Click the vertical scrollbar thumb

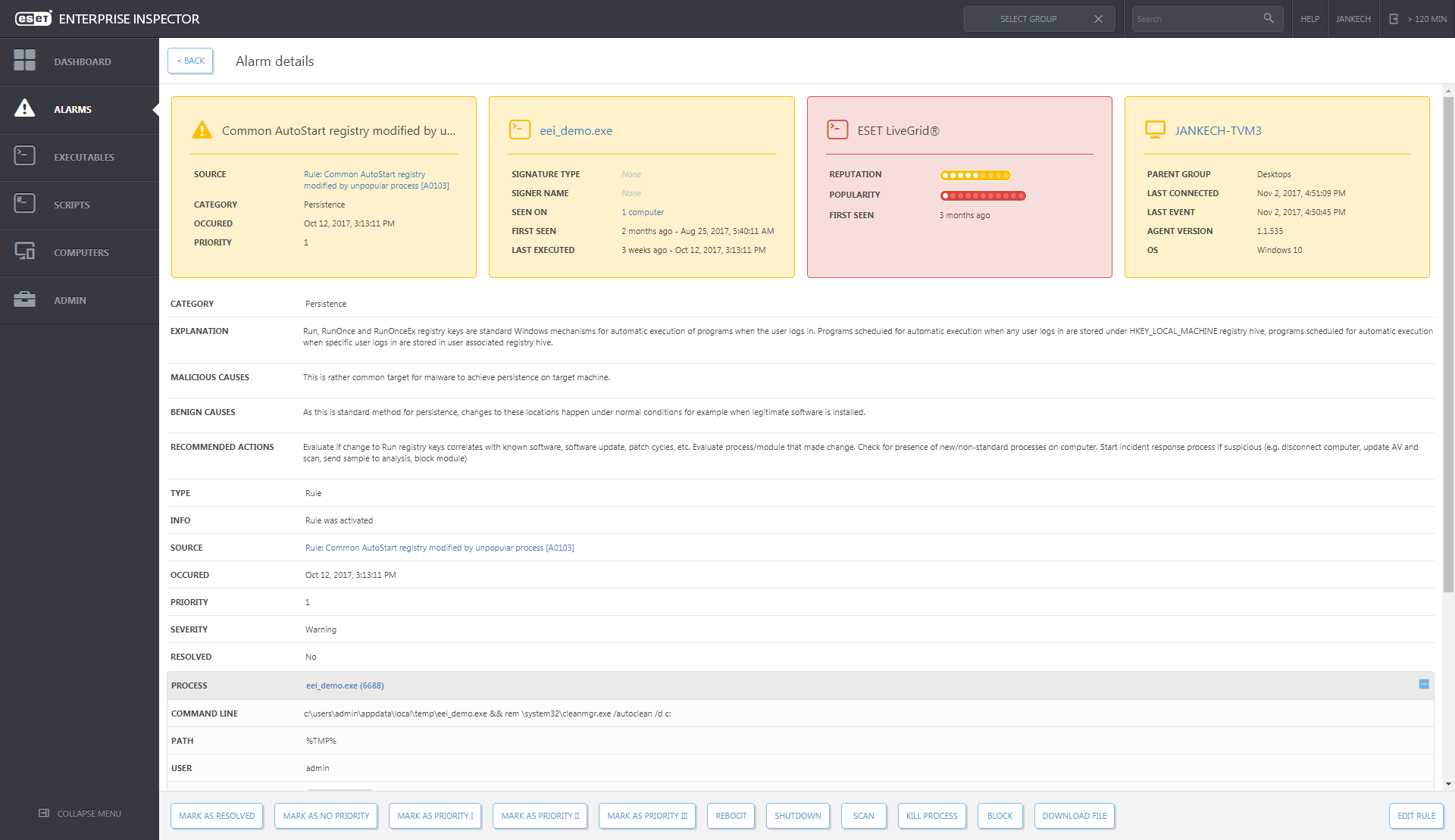pyautogui.click(x=1448, y=345)
